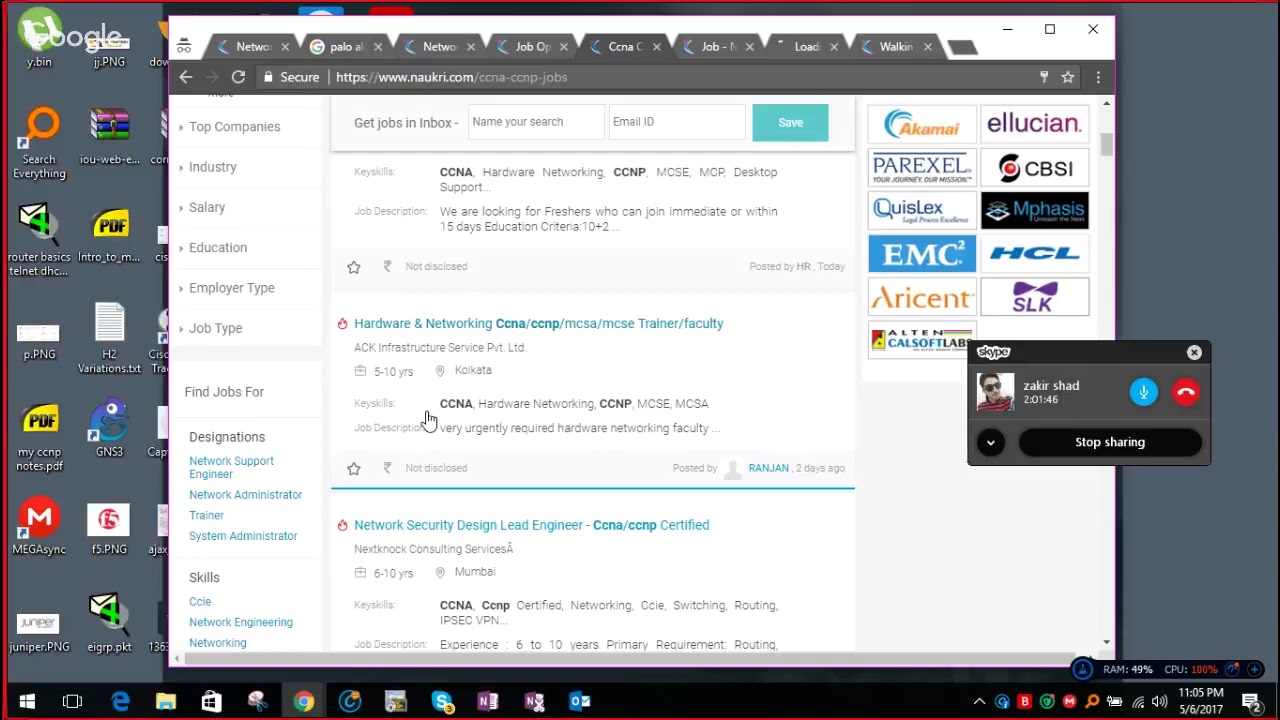The image size is (1280, 720).
Task: Open File Explorer from taskbar
Action: click(166, 701)
